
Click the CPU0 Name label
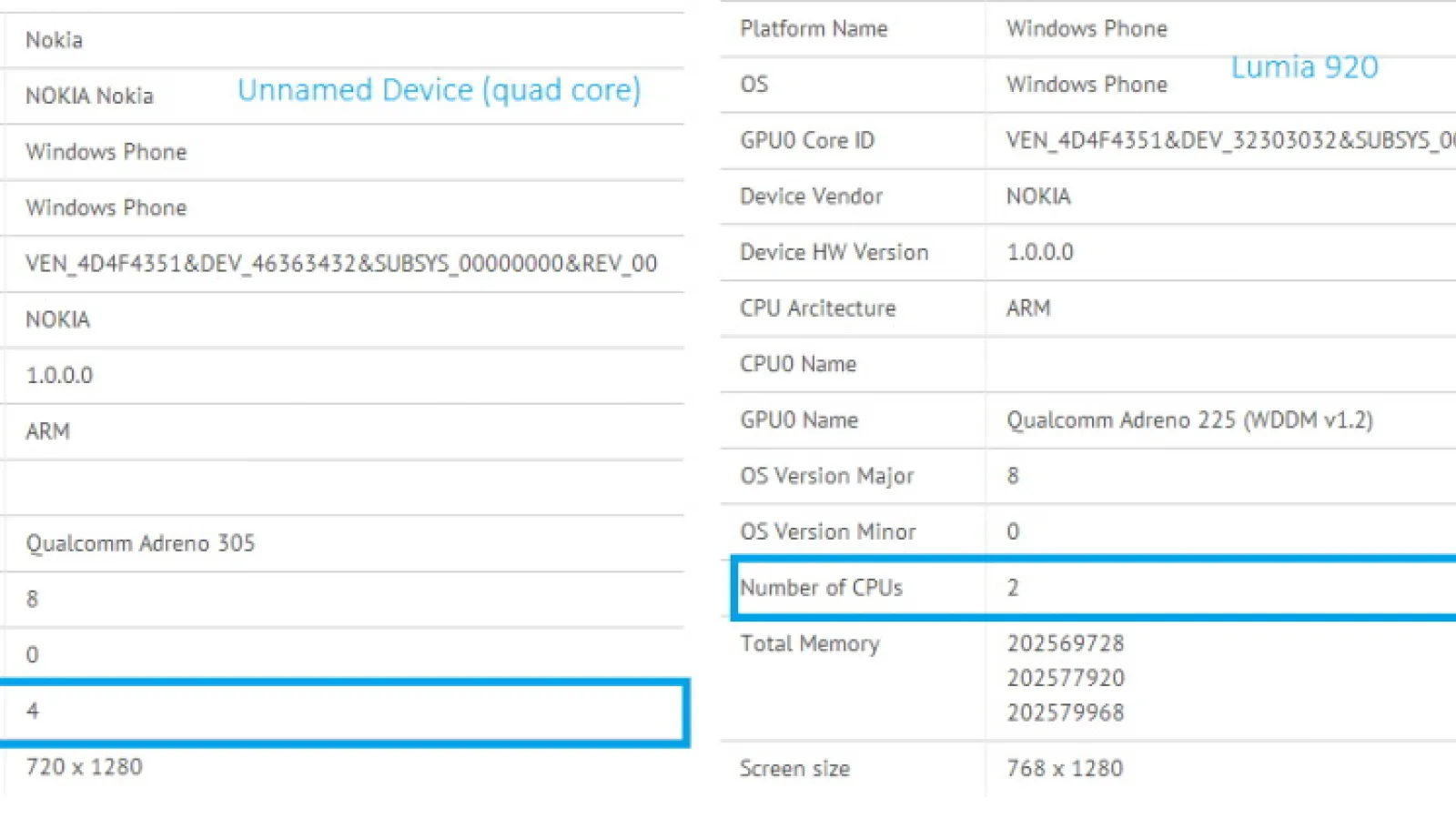pyautogui.click(x=798, y=364)
